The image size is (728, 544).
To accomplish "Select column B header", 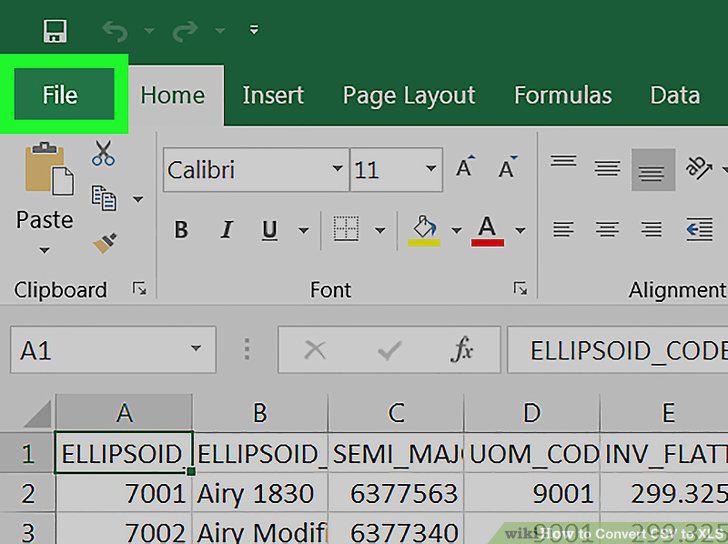I will pos(260,412).
